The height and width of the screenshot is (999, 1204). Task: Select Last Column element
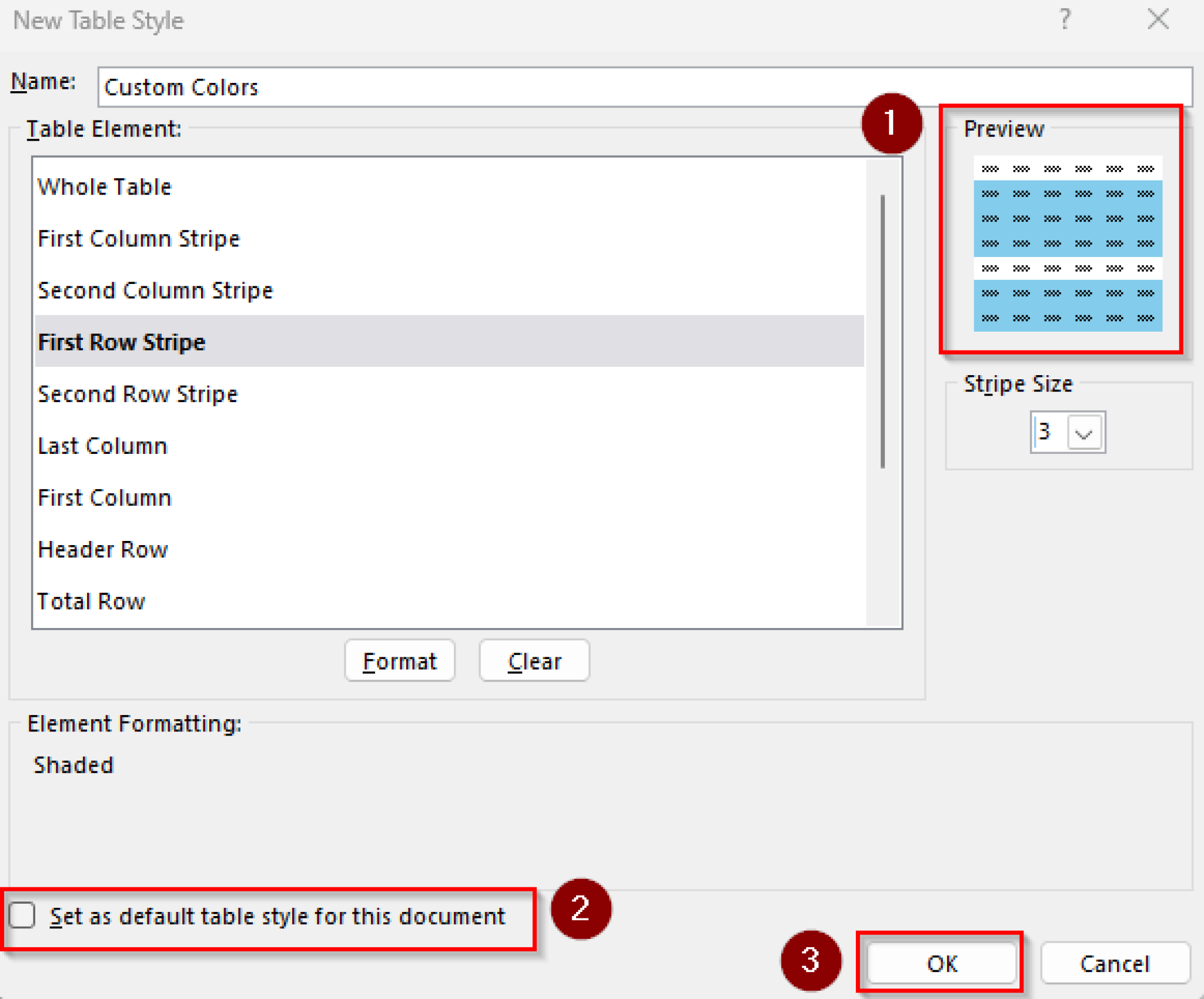pyautogui.click(x=102, y=445)
